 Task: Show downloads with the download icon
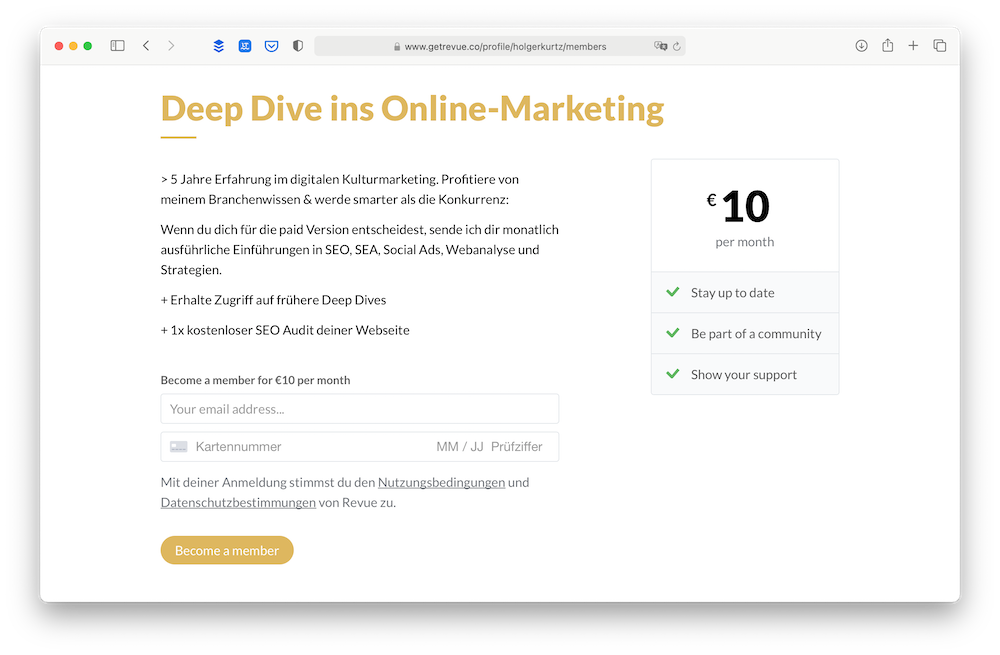click(862, 46)
